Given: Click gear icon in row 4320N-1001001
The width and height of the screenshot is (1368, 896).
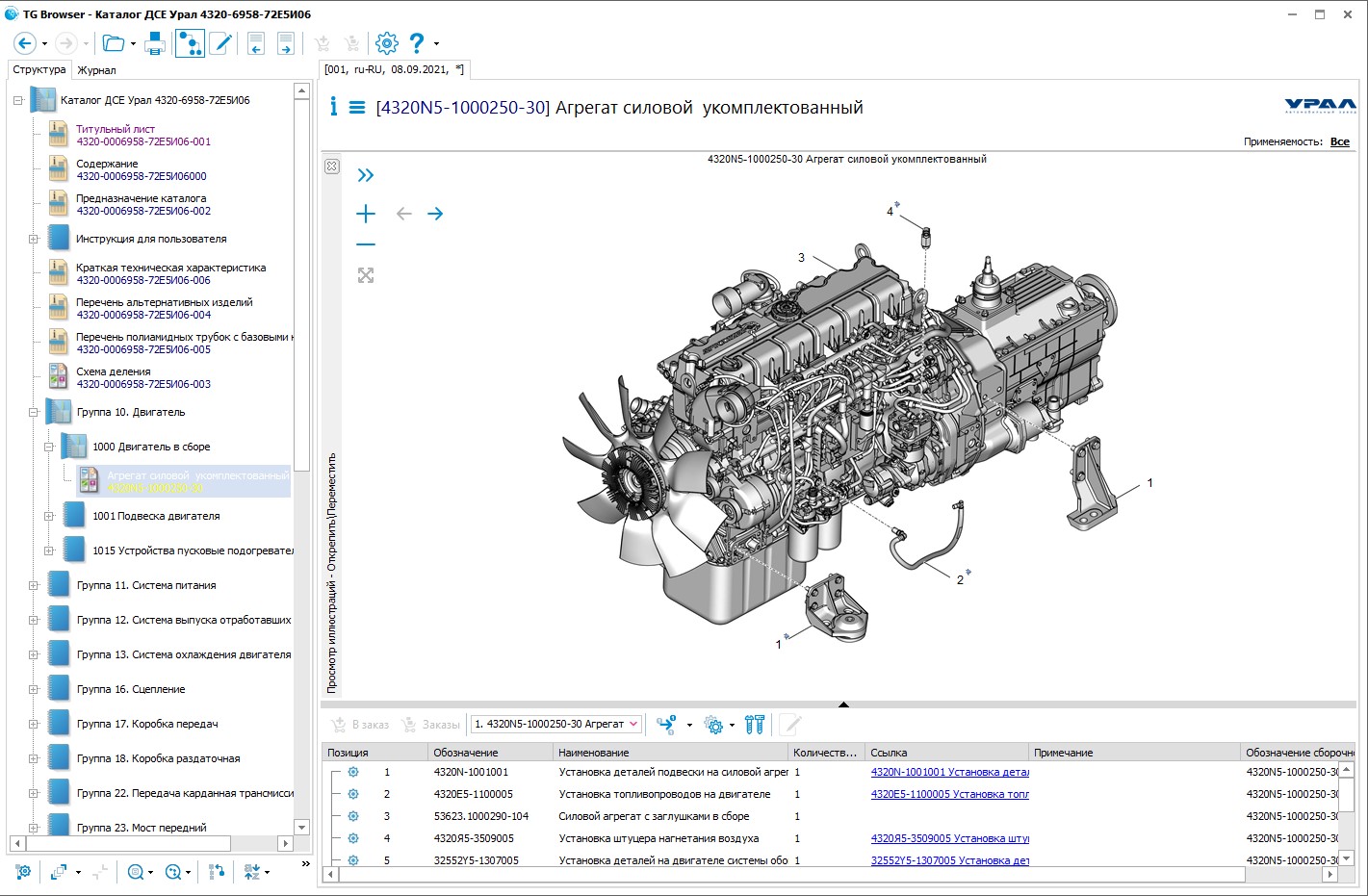Looking at the screenshot, I should coord(353,772).
